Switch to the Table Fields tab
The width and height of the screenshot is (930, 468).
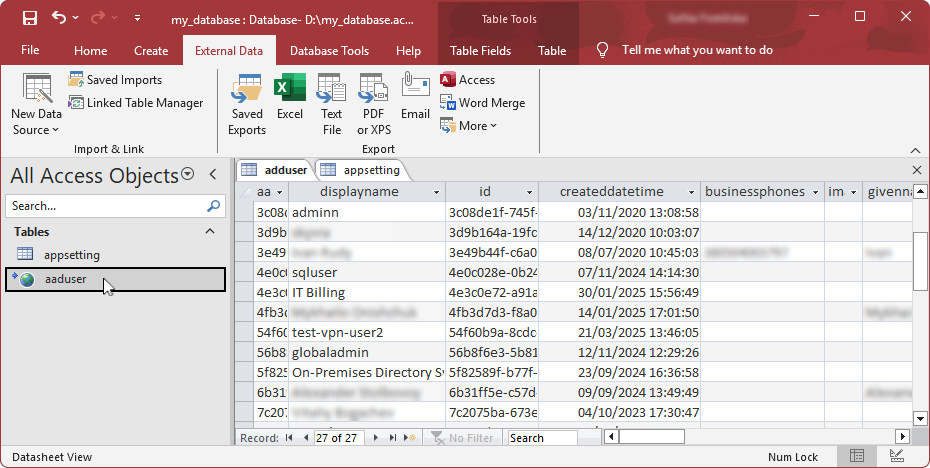[x=480, y=50]
